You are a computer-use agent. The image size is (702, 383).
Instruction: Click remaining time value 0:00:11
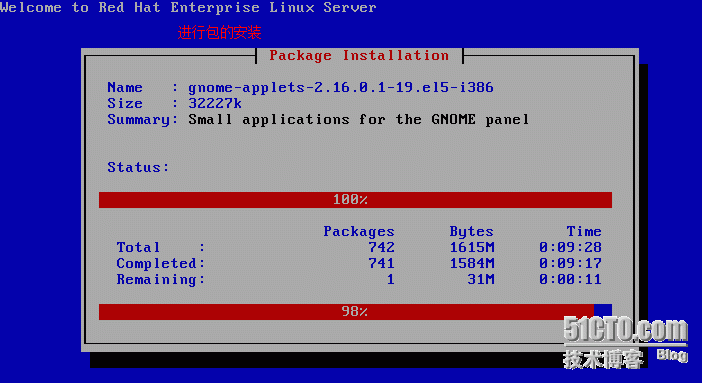(570, 280)
